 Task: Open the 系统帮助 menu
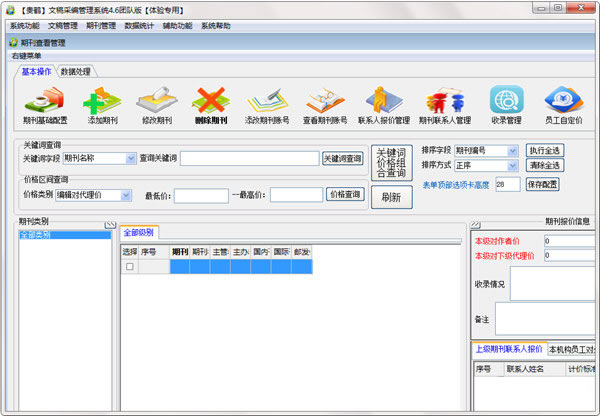216,26
